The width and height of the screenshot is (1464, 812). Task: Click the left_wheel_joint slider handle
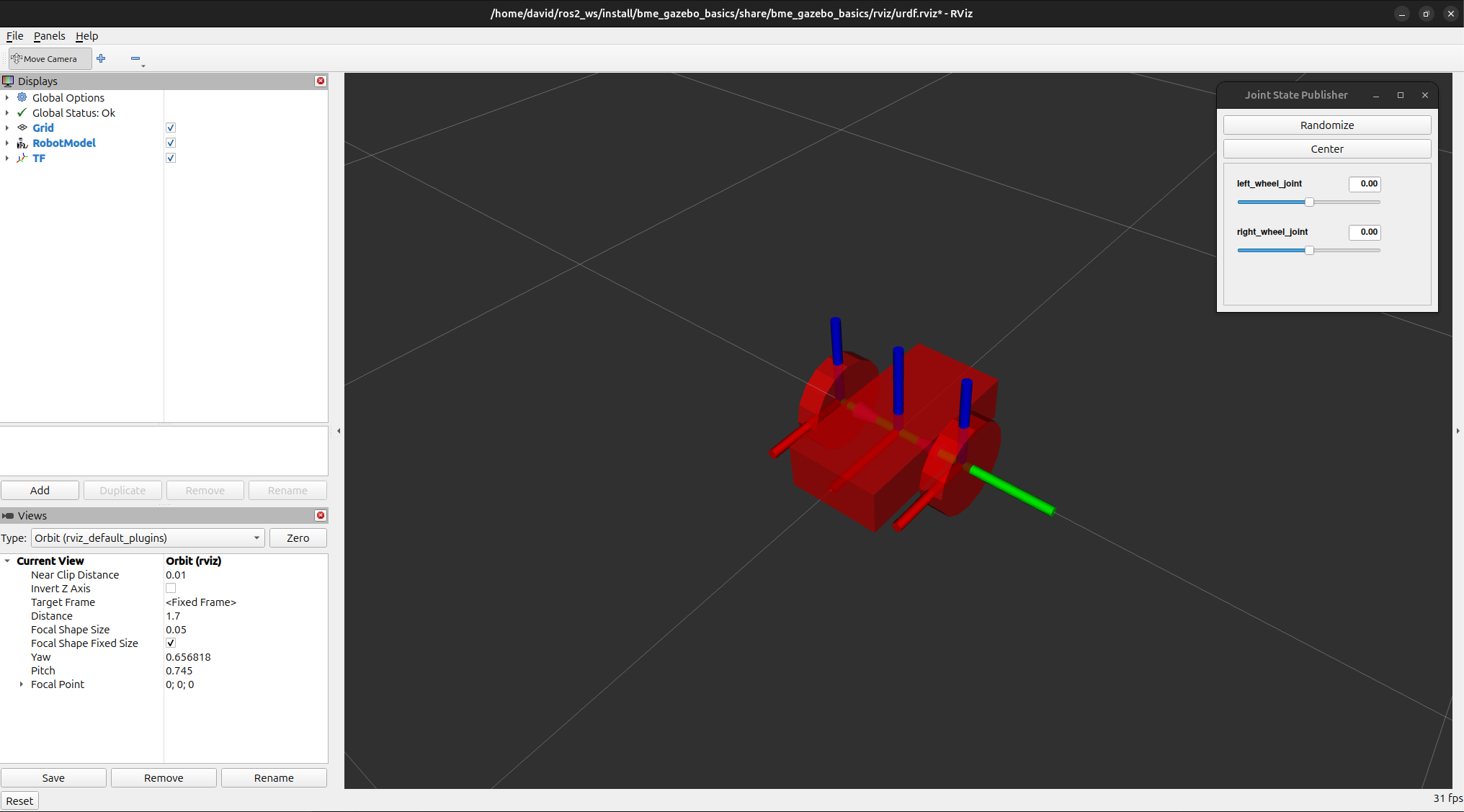pos(1309,202)
